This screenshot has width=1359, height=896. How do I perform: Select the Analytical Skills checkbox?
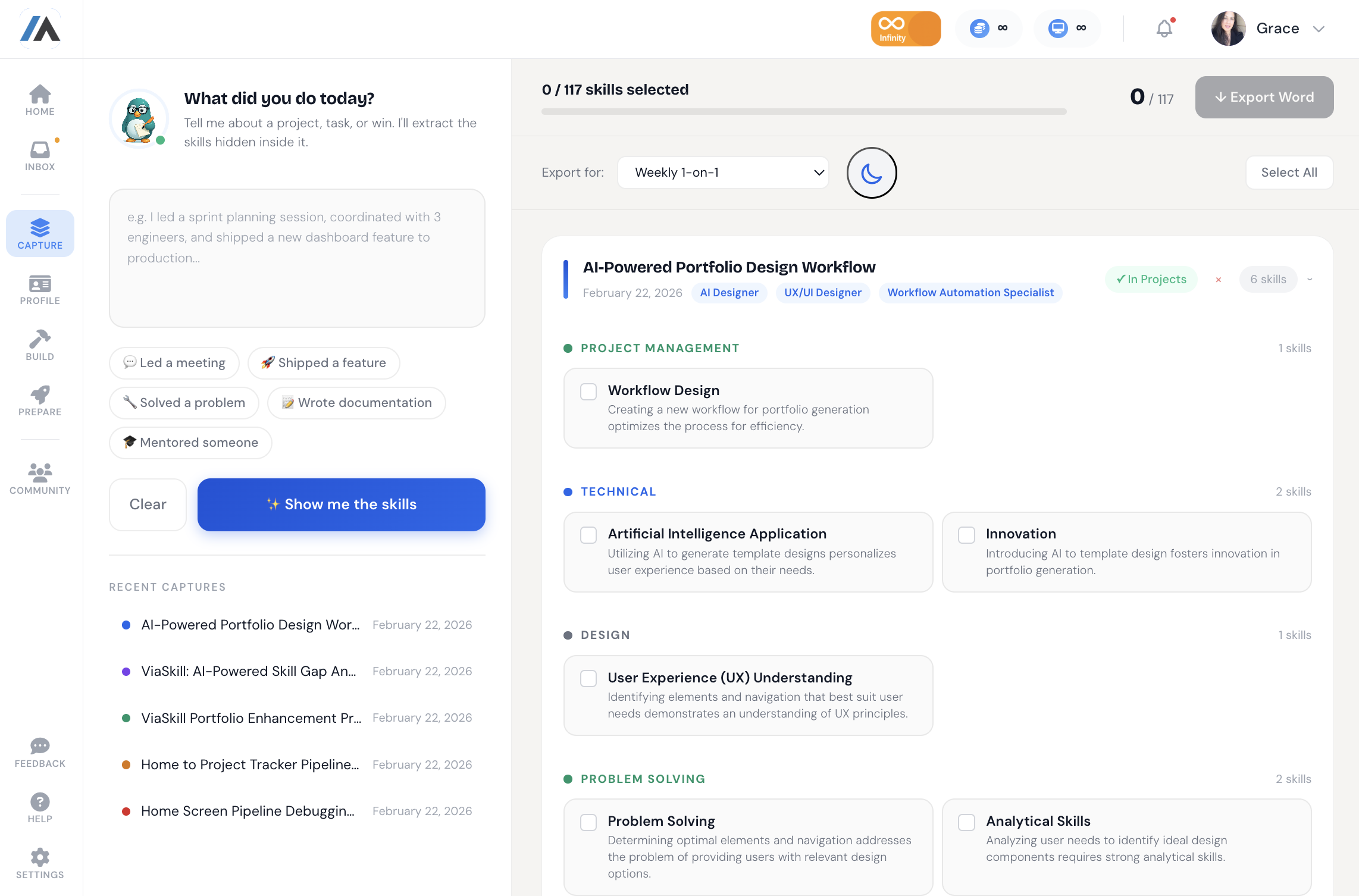pyautogui.click(x=966, y=822)
